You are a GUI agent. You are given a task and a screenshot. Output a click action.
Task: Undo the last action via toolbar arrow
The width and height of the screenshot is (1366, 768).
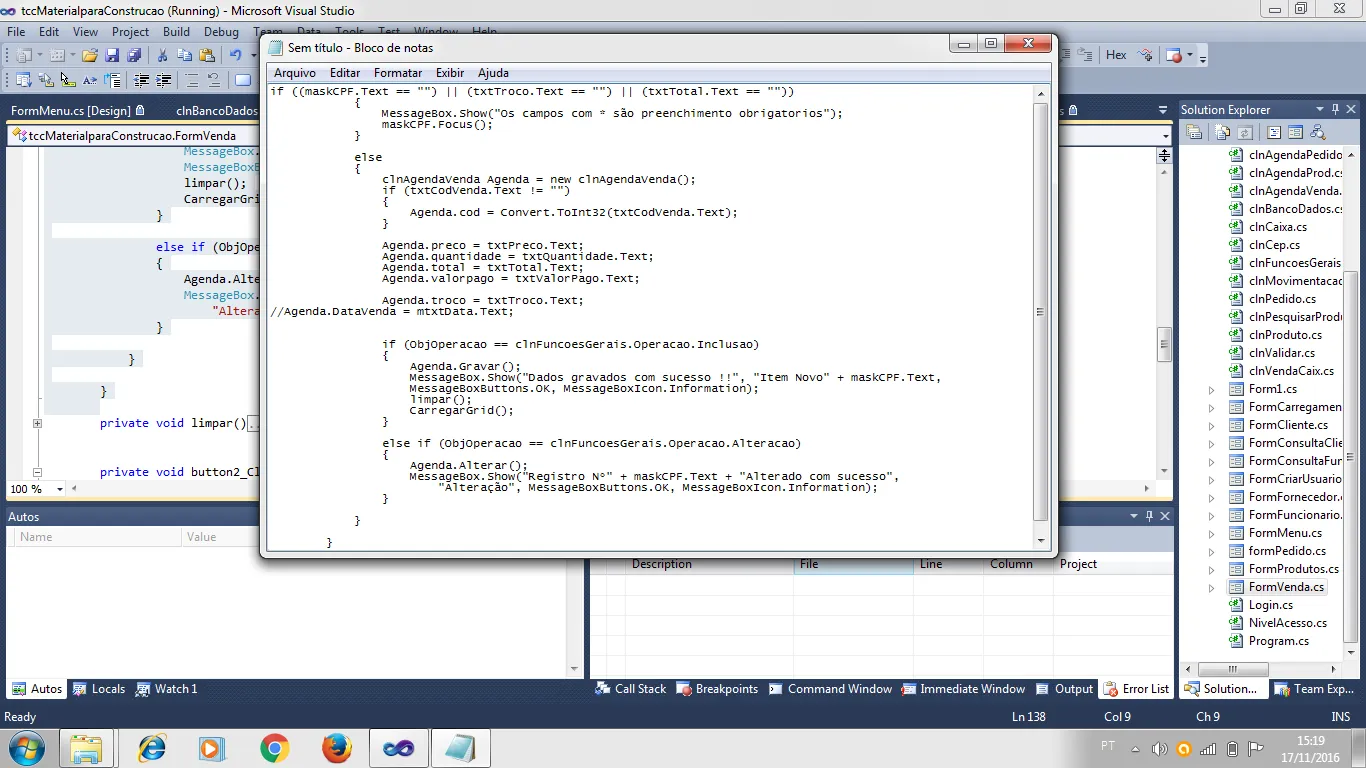(235, 56)
